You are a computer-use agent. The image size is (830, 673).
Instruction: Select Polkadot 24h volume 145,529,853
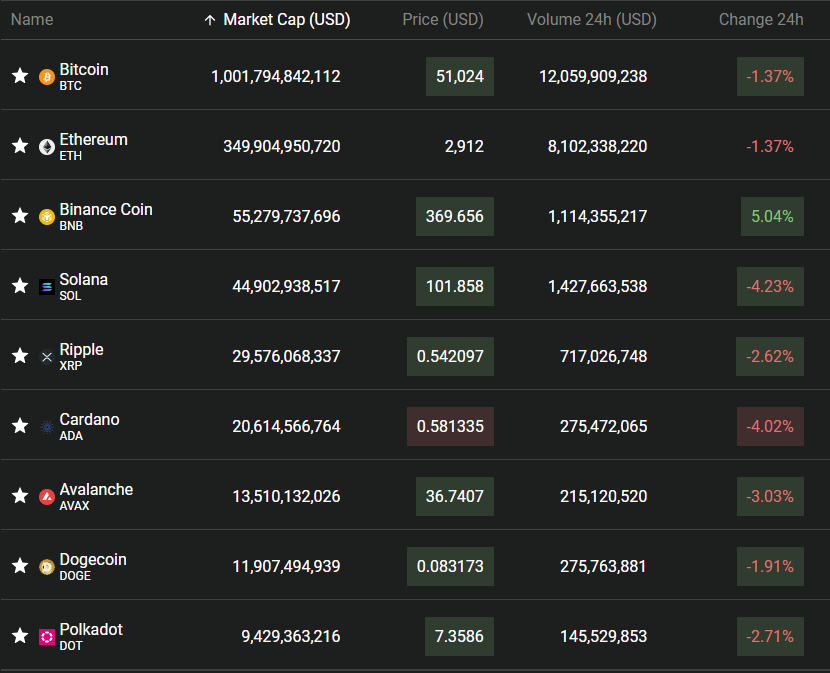click(603, 636)
